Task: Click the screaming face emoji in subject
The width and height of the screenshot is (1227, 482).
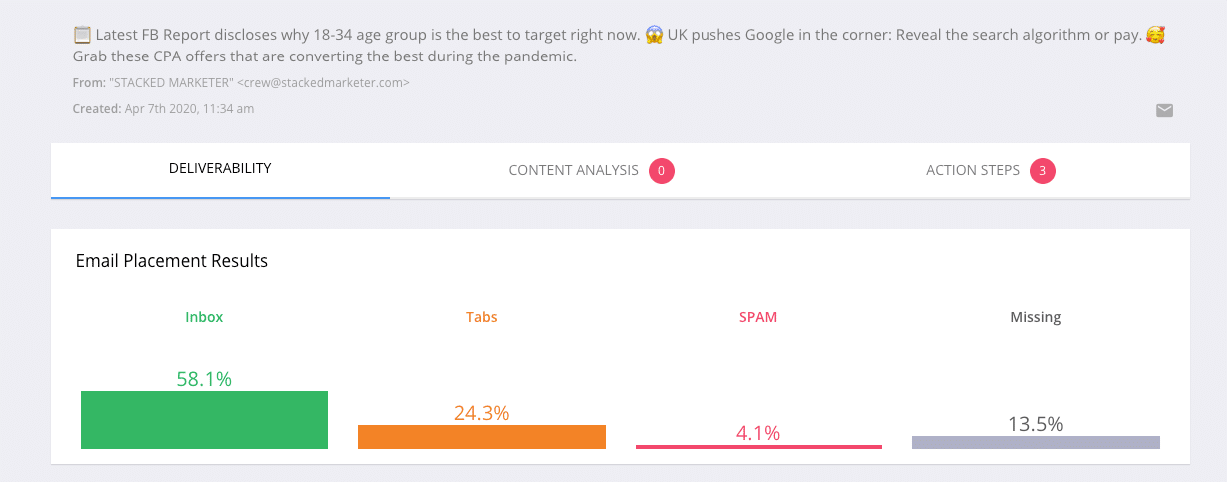Action: [654, 35]
